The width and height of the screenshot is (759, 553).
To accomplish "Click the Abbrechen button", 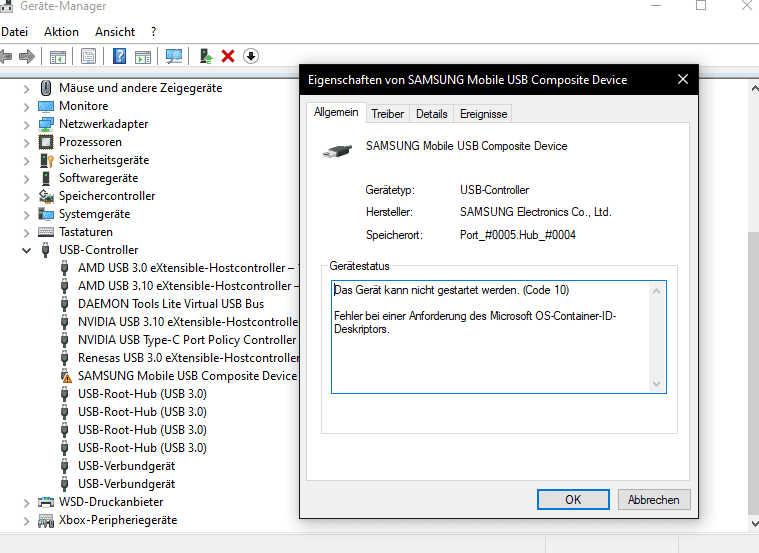I will pos(653,499).
